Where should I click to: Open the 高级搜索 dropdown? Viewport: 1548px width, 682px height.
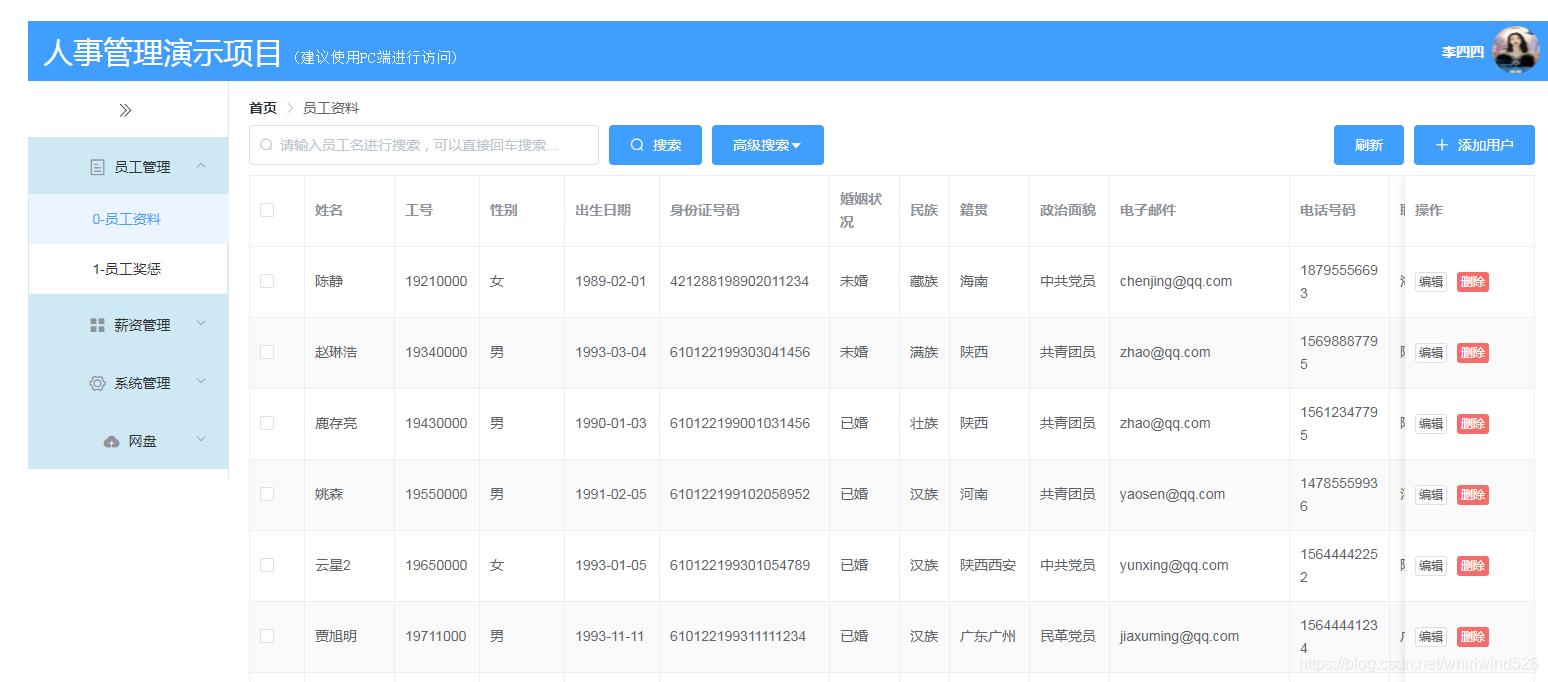(x=767, y=145)
